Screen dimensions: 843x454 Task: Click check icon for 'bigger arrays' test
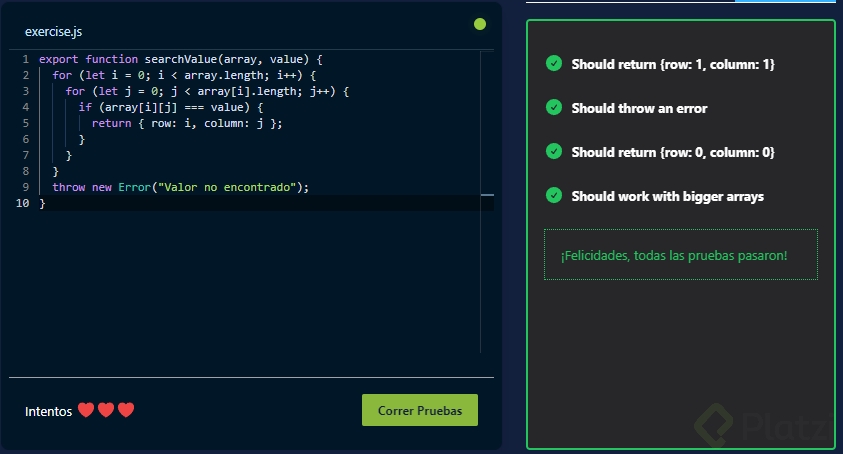(554, 195)
